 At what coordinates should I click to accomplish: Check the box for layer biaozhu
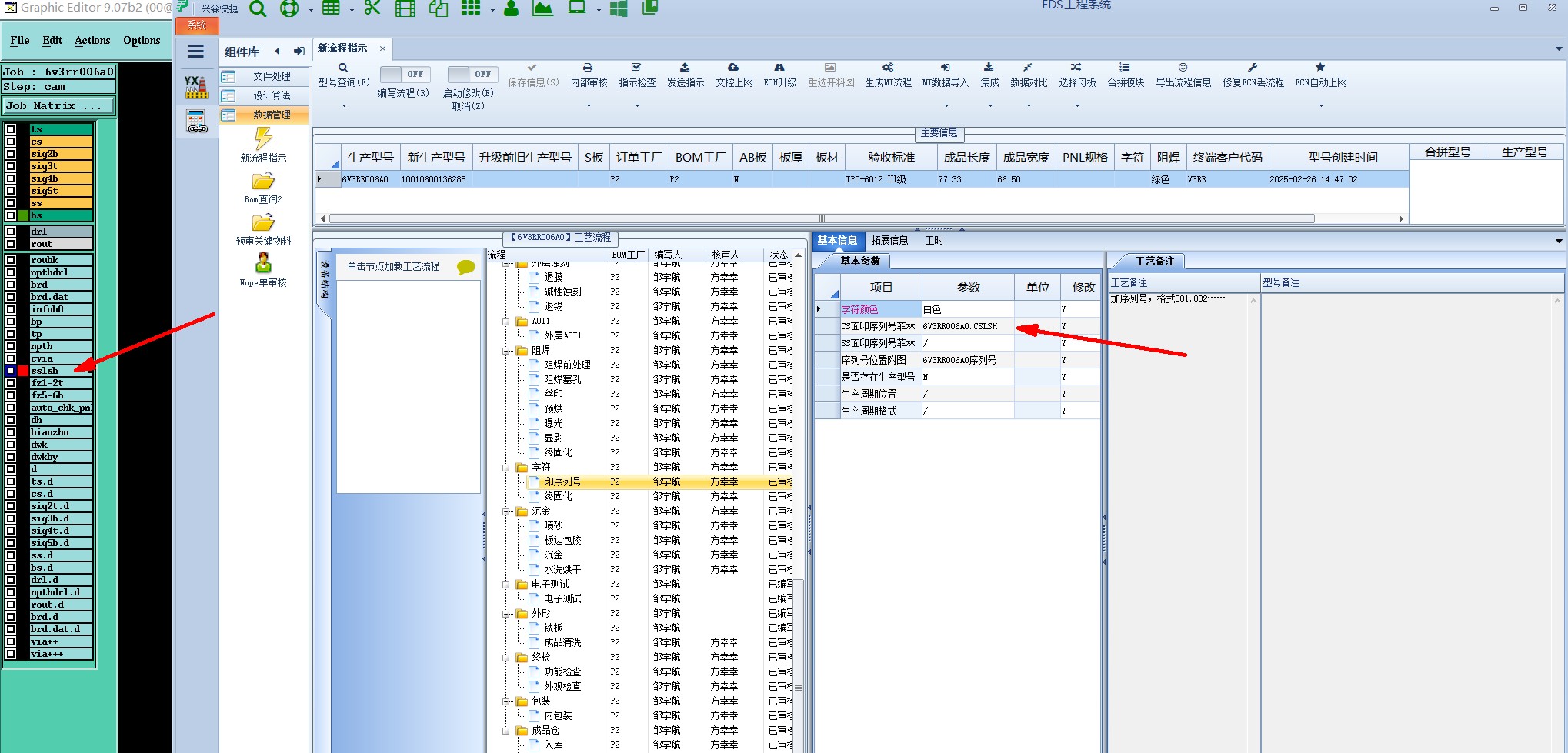pos(11,432)
